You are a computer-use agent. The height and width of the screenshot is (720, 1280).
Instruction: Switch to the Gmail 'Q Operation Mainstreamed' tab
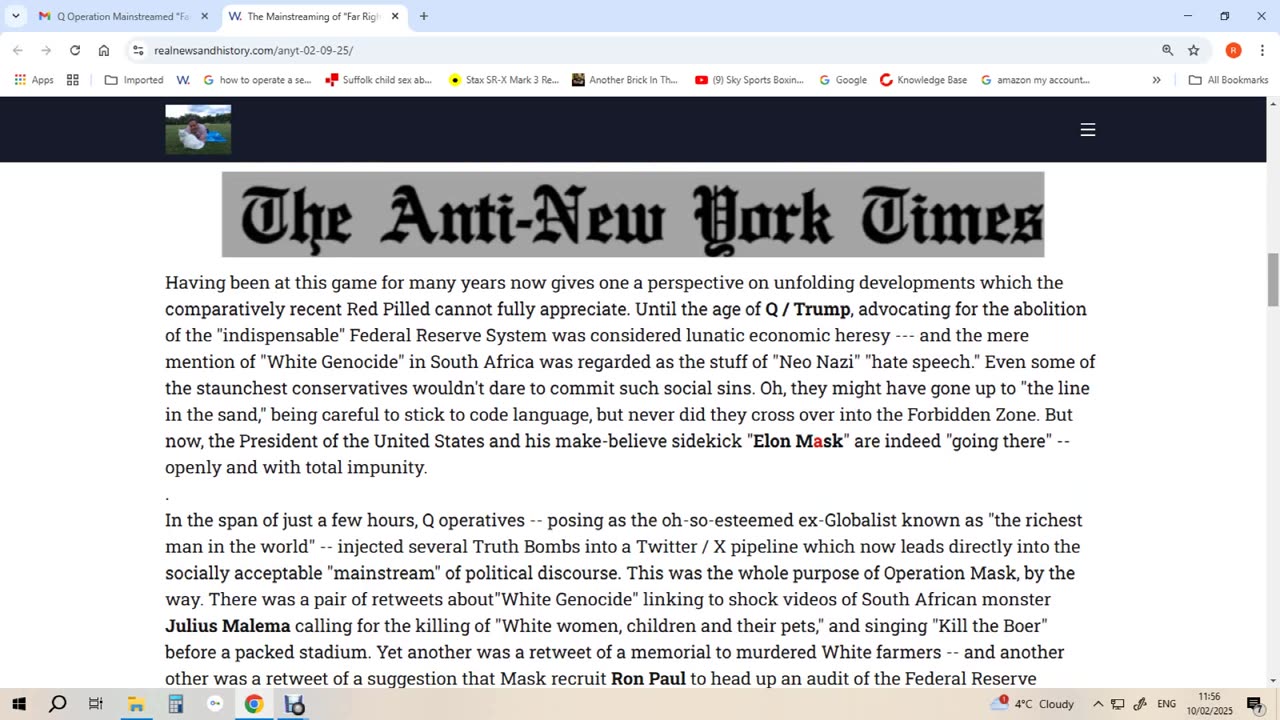[x=123, y=16]
